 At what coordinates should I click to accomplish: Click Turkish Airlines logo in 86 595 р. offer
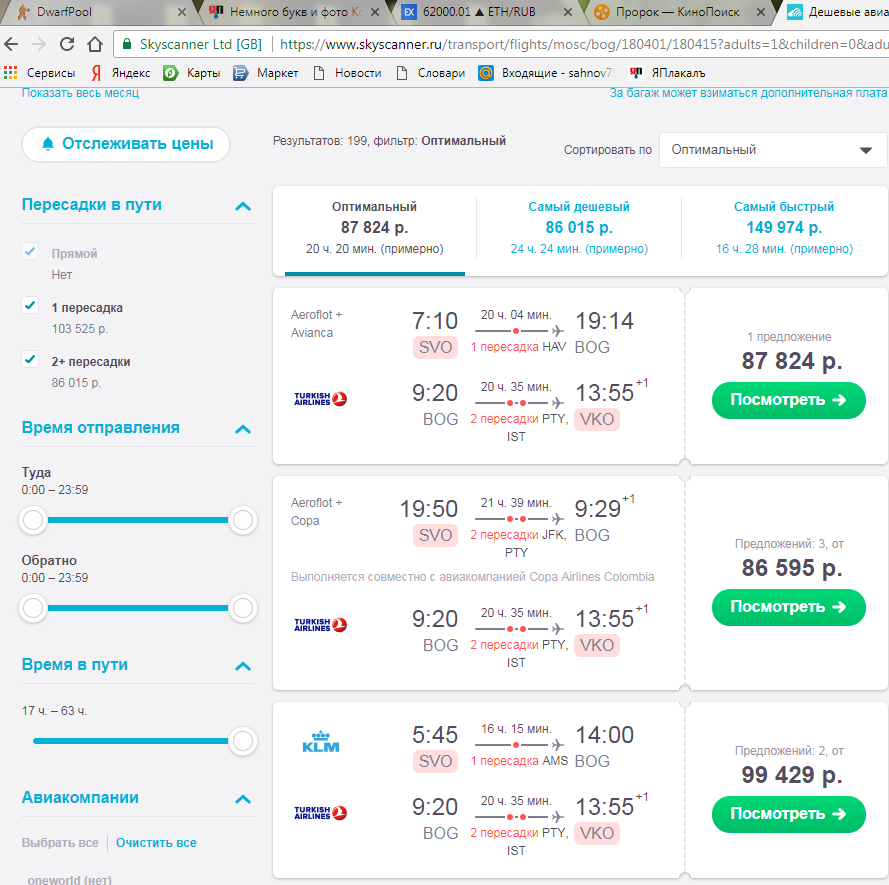click(x=320, y=625)
